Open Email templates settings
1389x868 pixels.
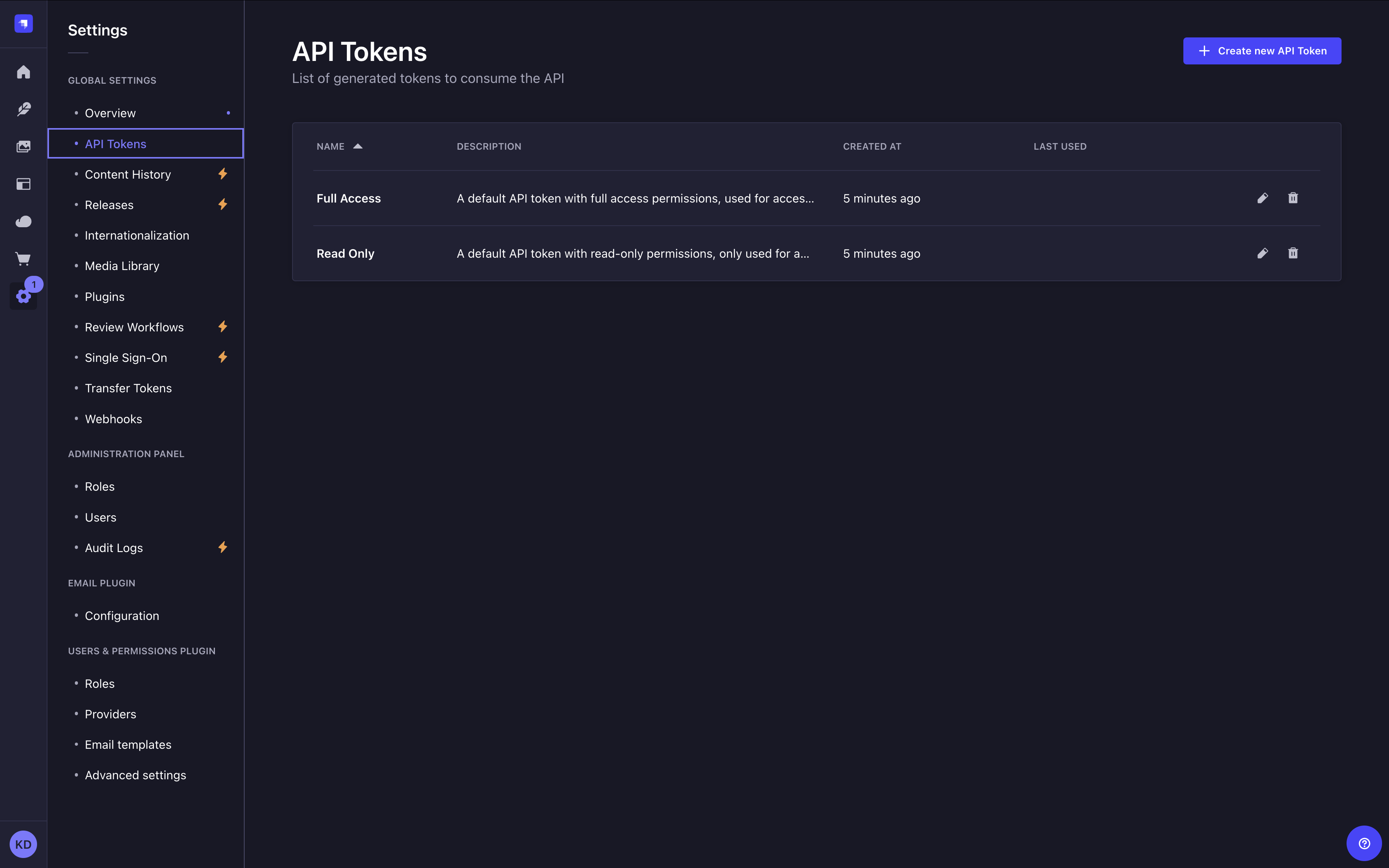pyautogui.click(x=128, y=744)
